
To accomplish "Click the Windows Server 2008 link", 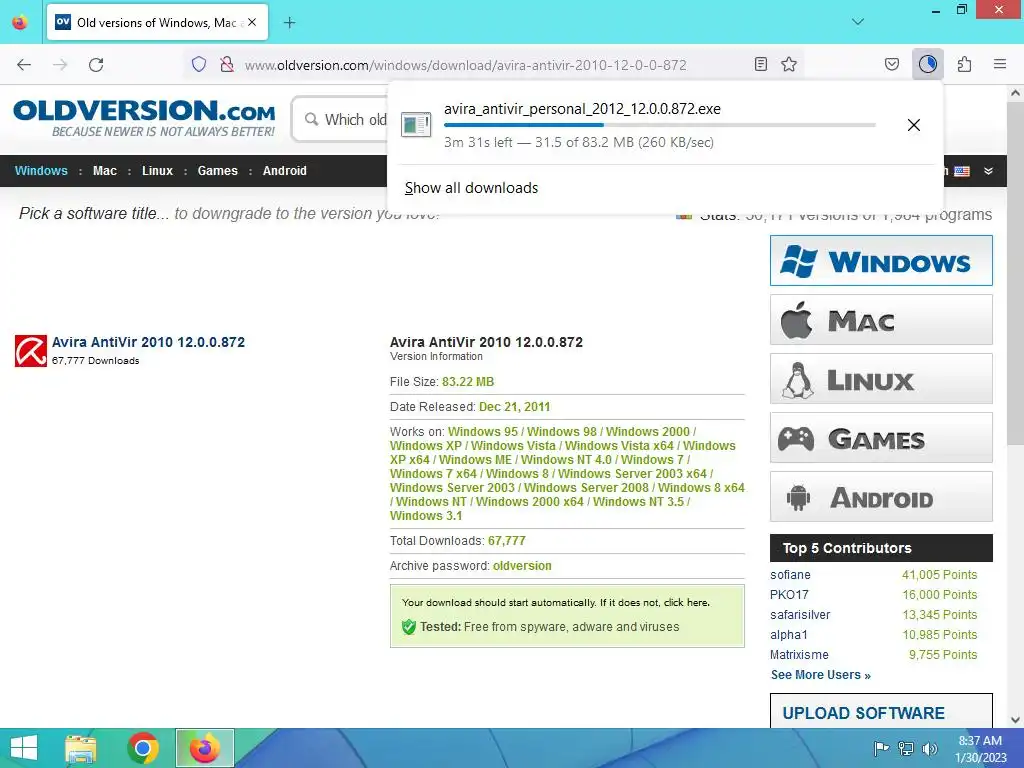I will coord(586,488).
